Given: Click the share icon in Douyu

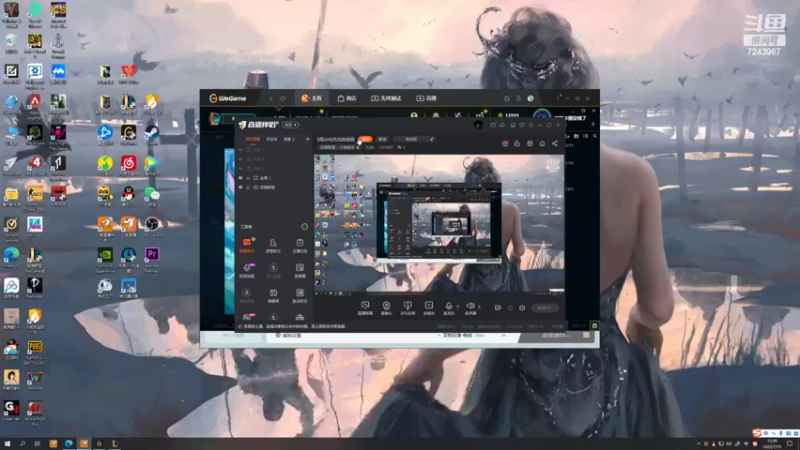Looking at the screenshot, I should pyautogui.click(x=555, y=144).
